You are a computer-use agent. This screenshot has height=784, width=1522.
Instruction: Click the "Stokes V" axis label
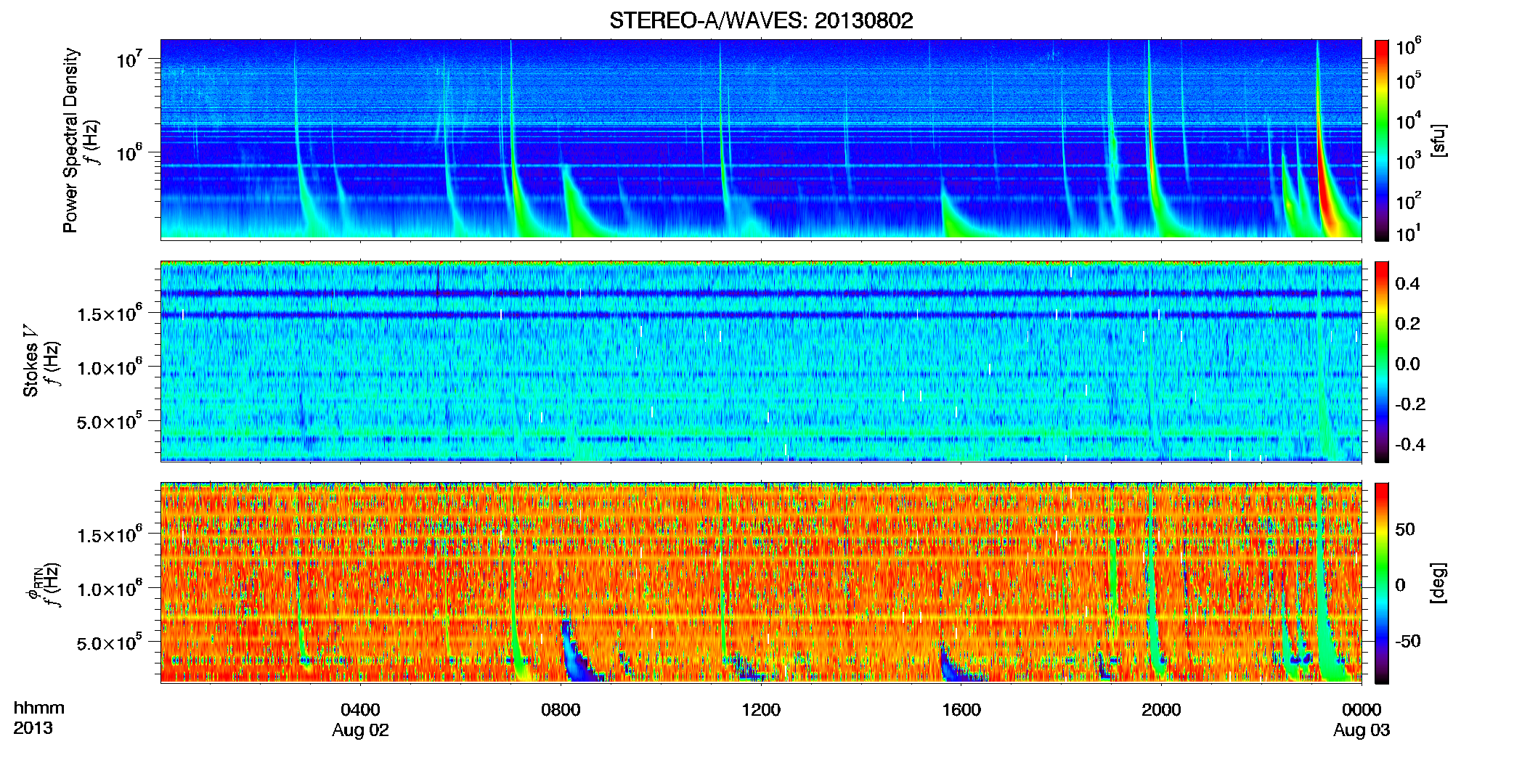[30, 362]
